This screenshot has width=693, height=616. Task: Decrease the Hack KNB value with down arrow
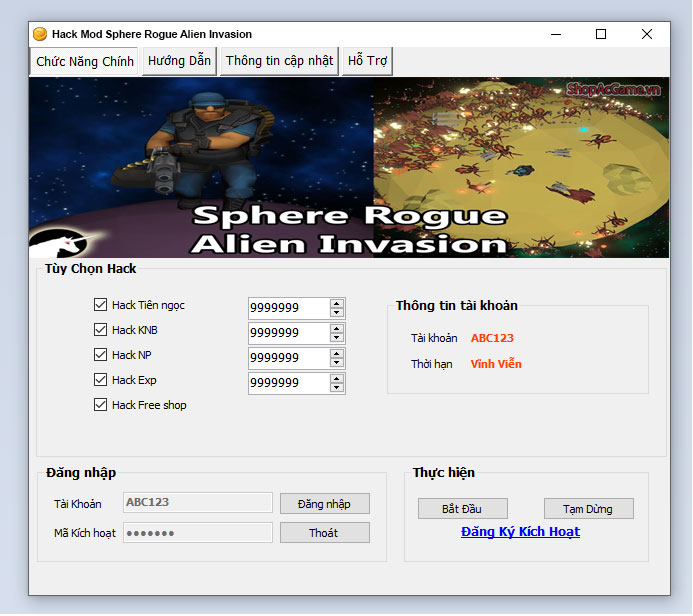click(337, 338)
